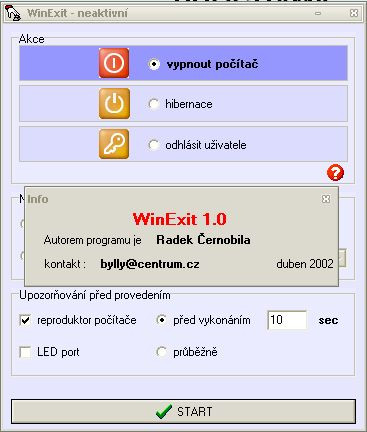Choose the 'před vykonáním' radio option
The width and height of the screenshot is (367, 432).
pos(162,320)
